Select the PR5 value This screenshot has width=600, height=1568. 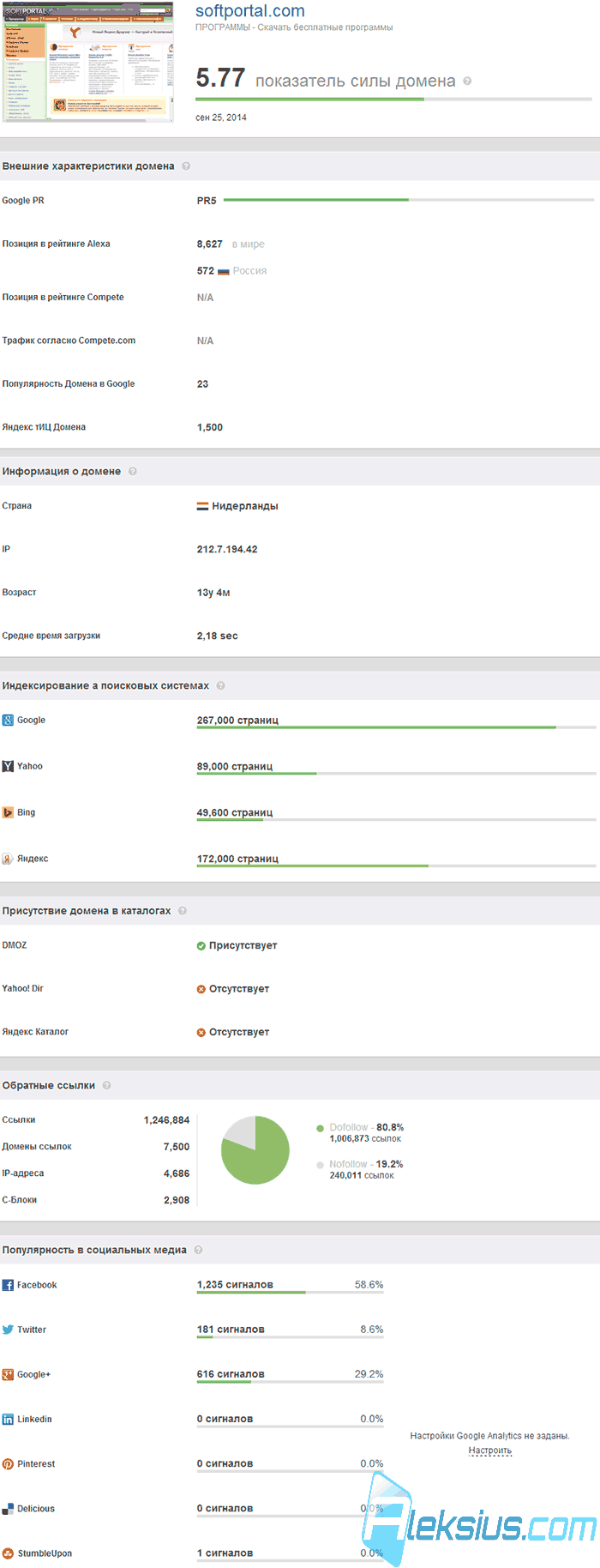click(x=207, y=201)
